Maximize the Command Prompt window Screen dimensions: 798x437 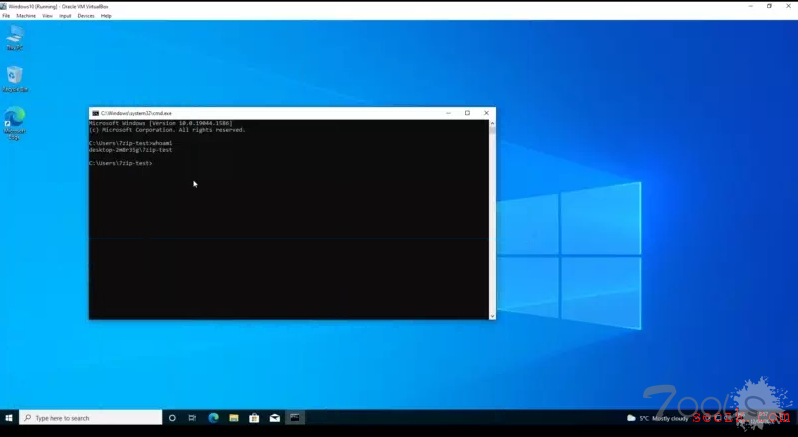click(467, 113)
